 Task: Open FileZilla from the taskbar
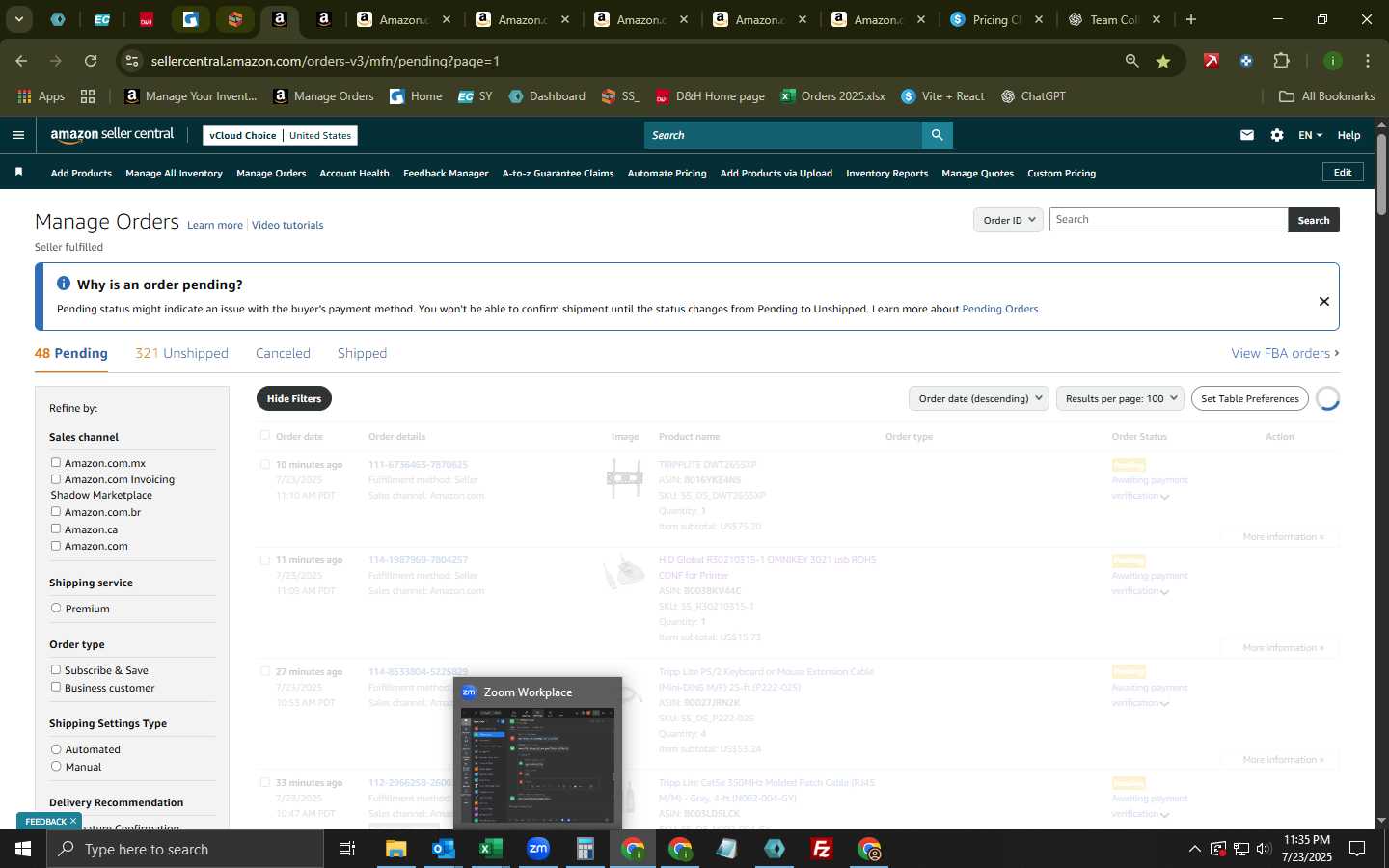coord(822,849)
